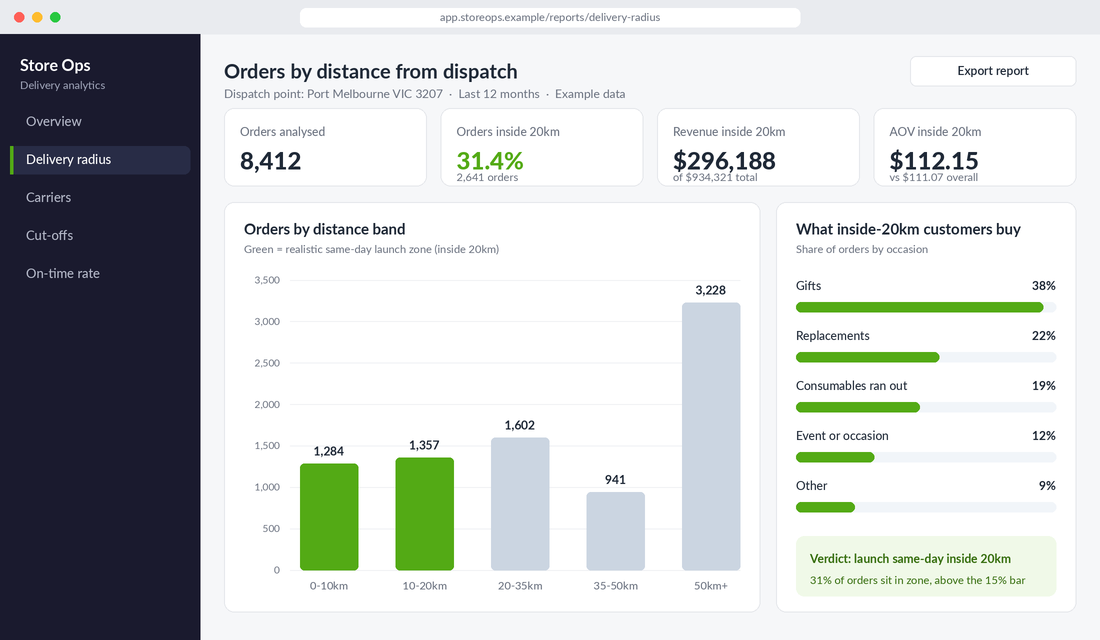Select the 20-35km grey bar
The height and width of the screenshot is (640, 1100).
pos(520,504)
